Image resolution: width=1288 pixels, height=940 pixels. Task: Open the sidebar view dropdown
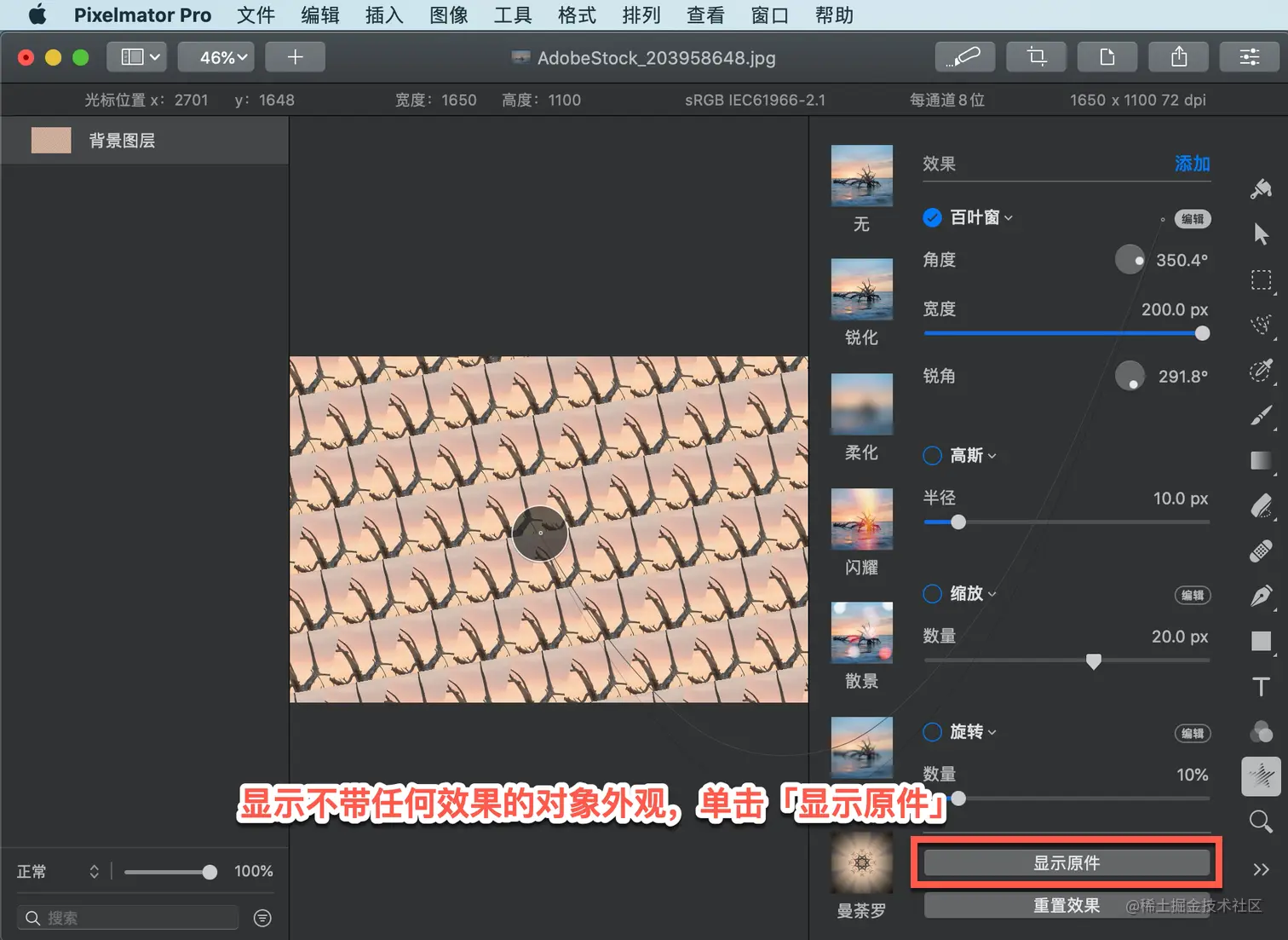(137, 57)
